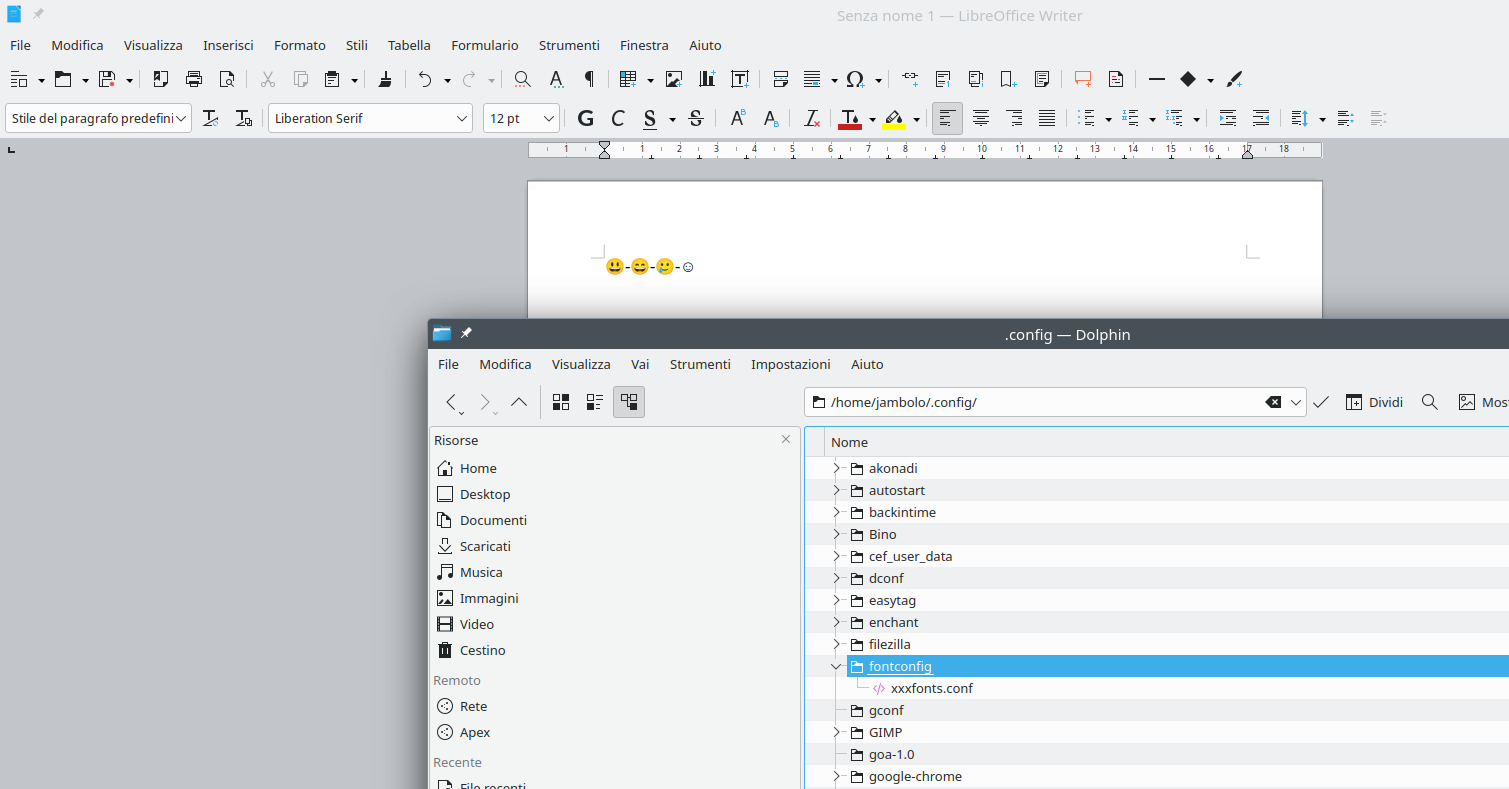Open the font highlighting color picker arrow
This screenshot has height=789, width=1509.
coord(915,118)
